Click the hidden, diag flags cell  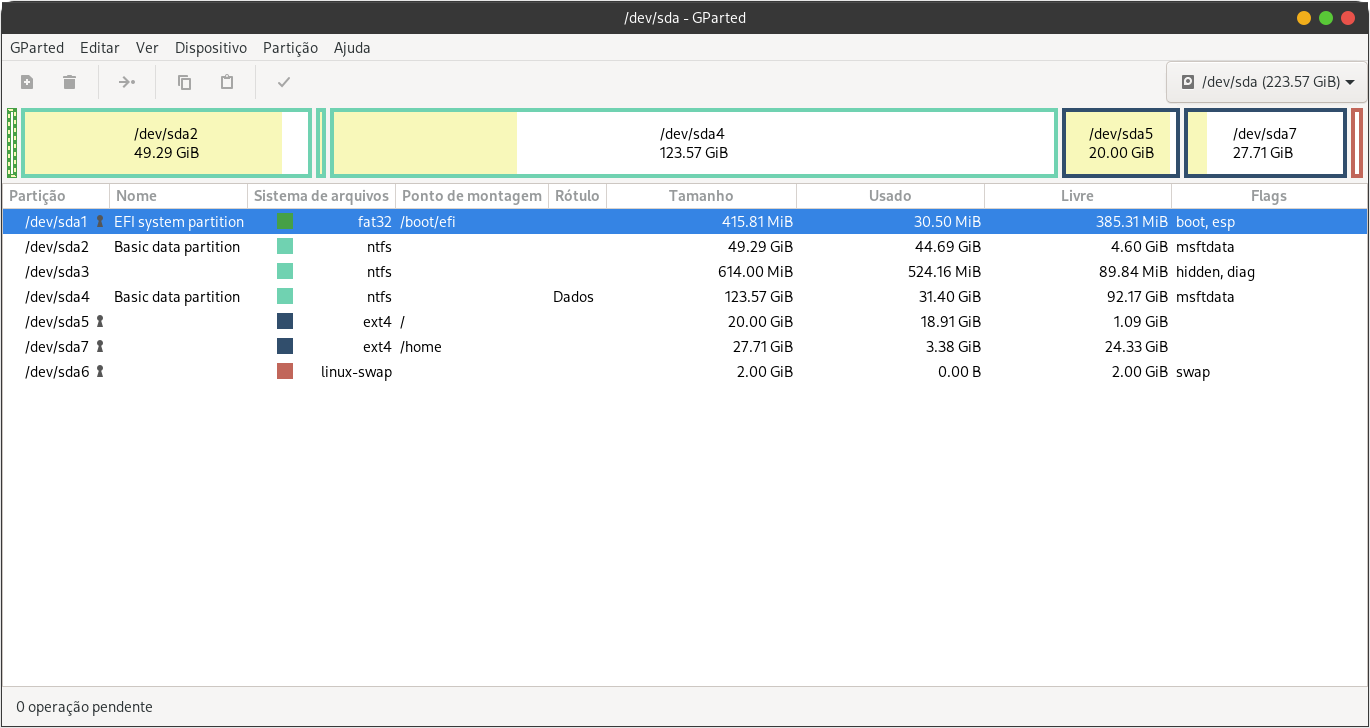click(1215, 272)
